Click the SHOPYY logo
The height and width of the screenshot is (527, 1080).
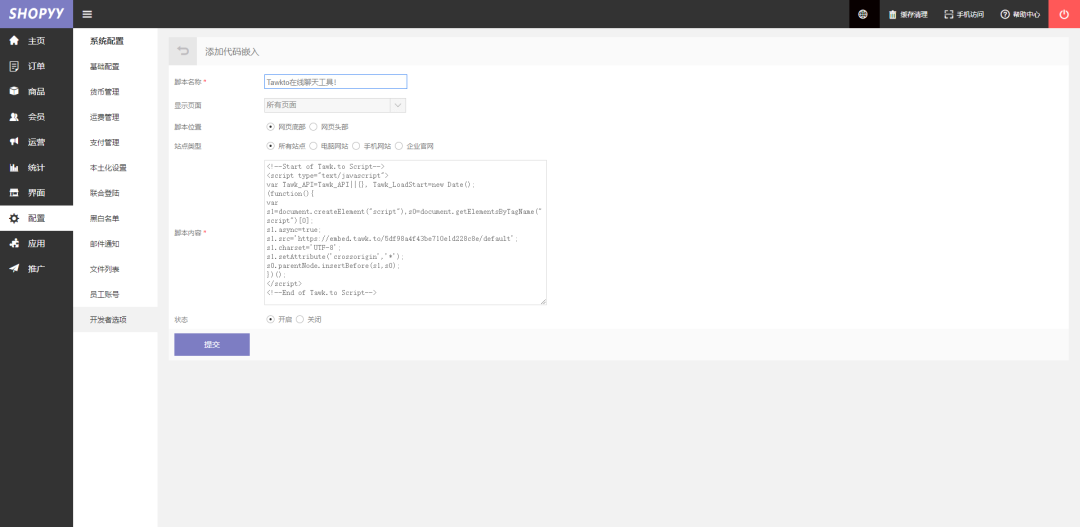(x=37, y=14)
